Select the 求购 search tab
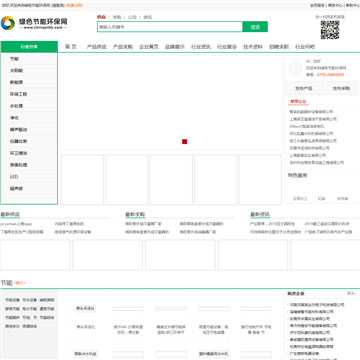360x360 pixels. 117,17
